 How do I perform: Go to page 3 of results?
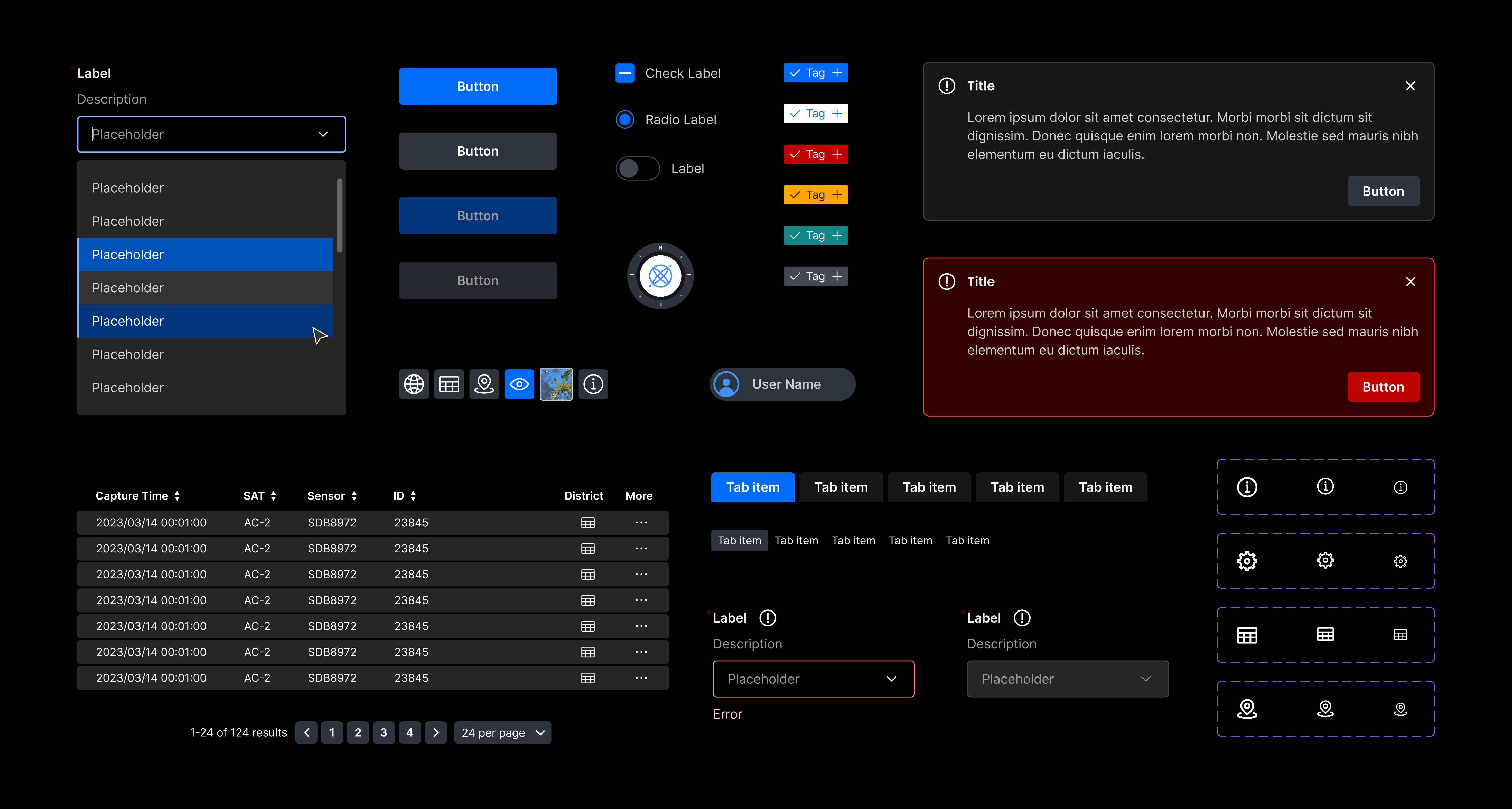(x=384, y=733)
